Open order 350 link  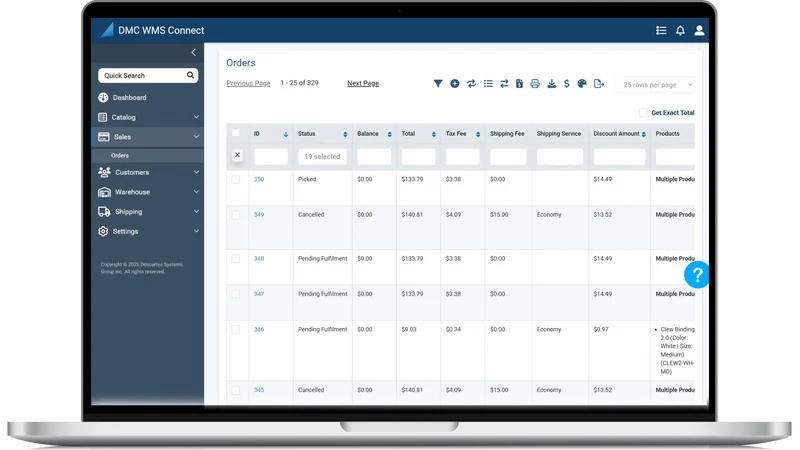tap(259, 179)
